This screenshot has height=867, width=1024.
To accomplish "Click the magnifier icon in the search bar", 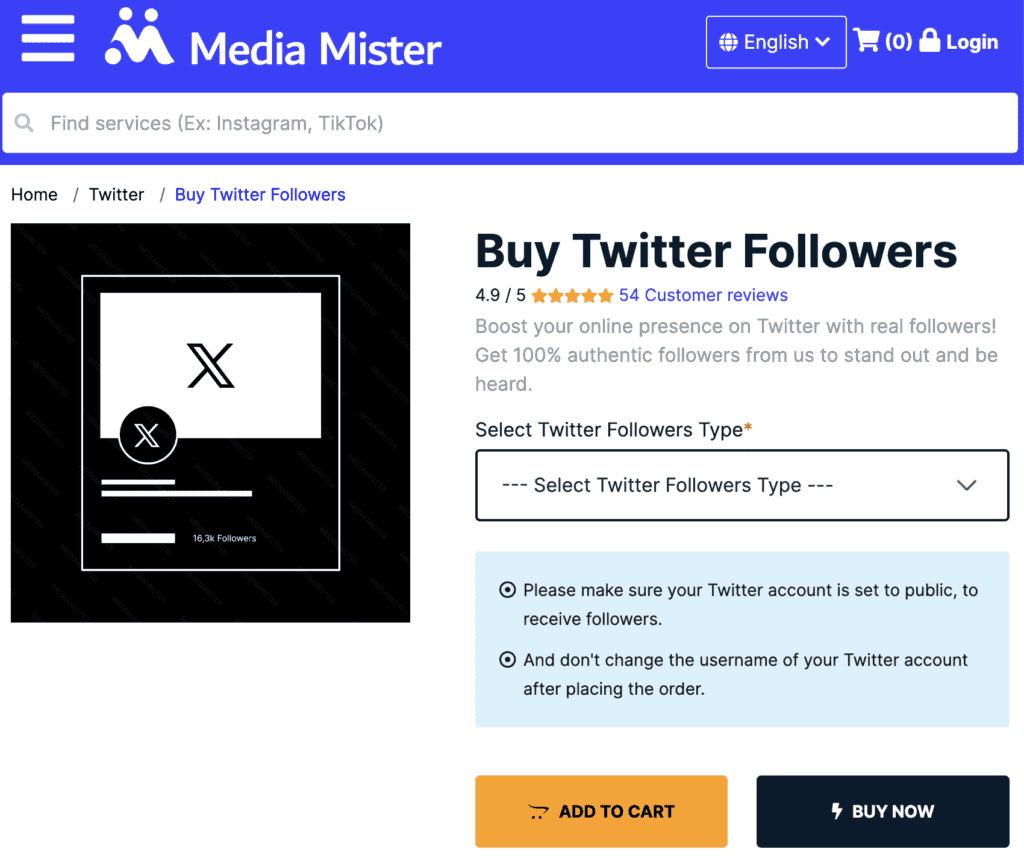I will click(24, 122).
